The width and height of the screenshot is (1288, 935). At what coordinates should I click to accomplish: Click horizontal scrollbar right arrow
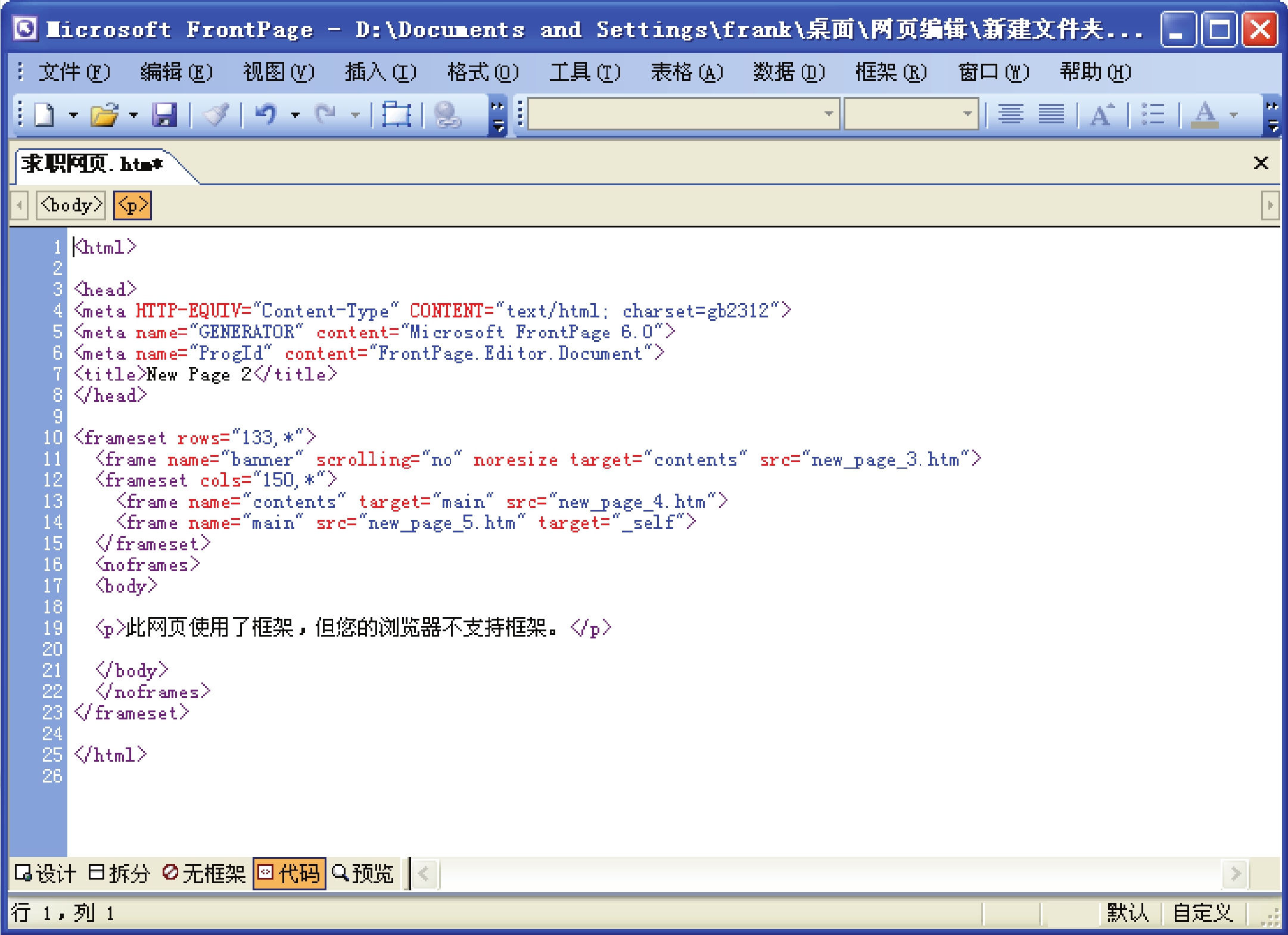click(x=1236, y=874)
